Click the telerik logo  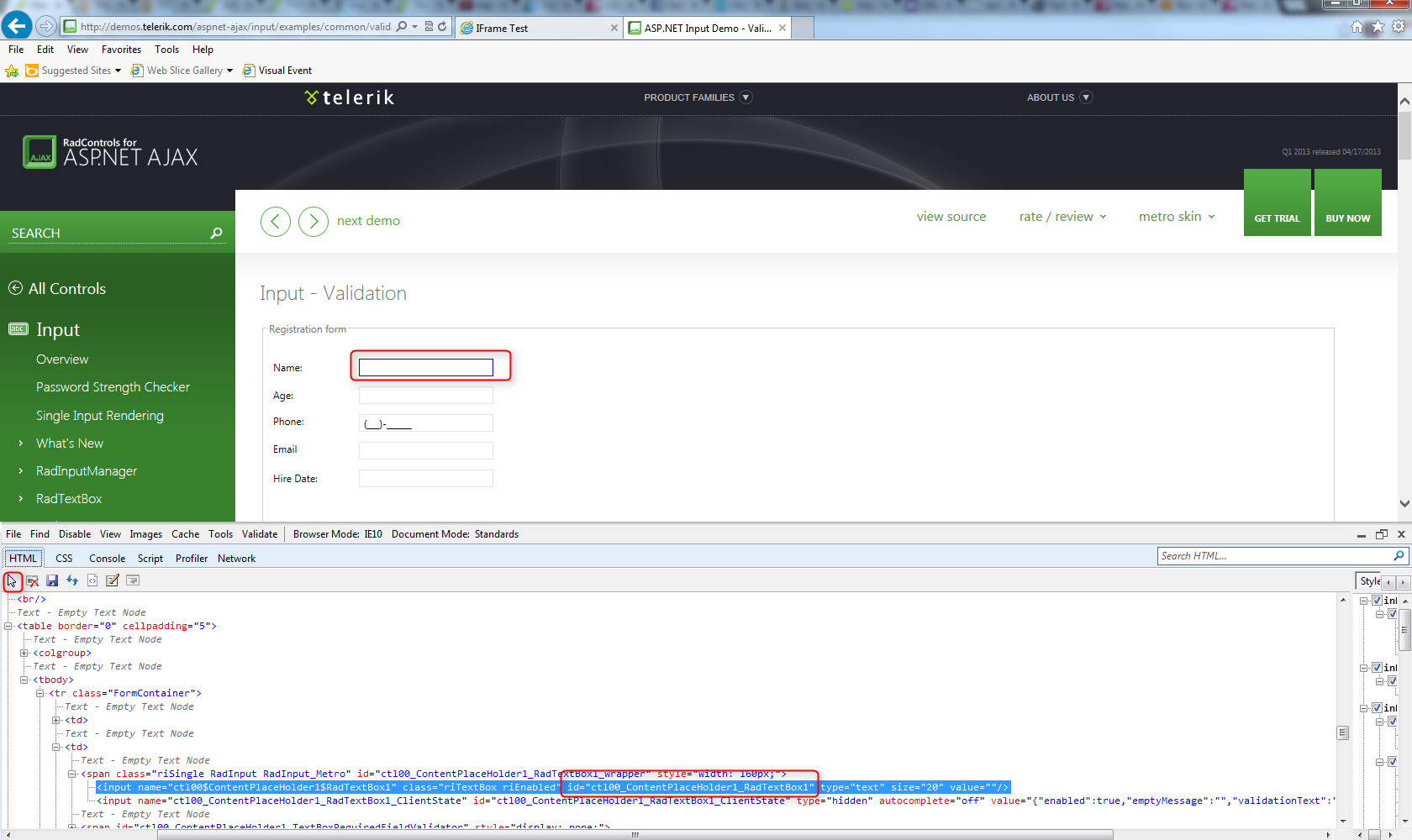[350, 97]
